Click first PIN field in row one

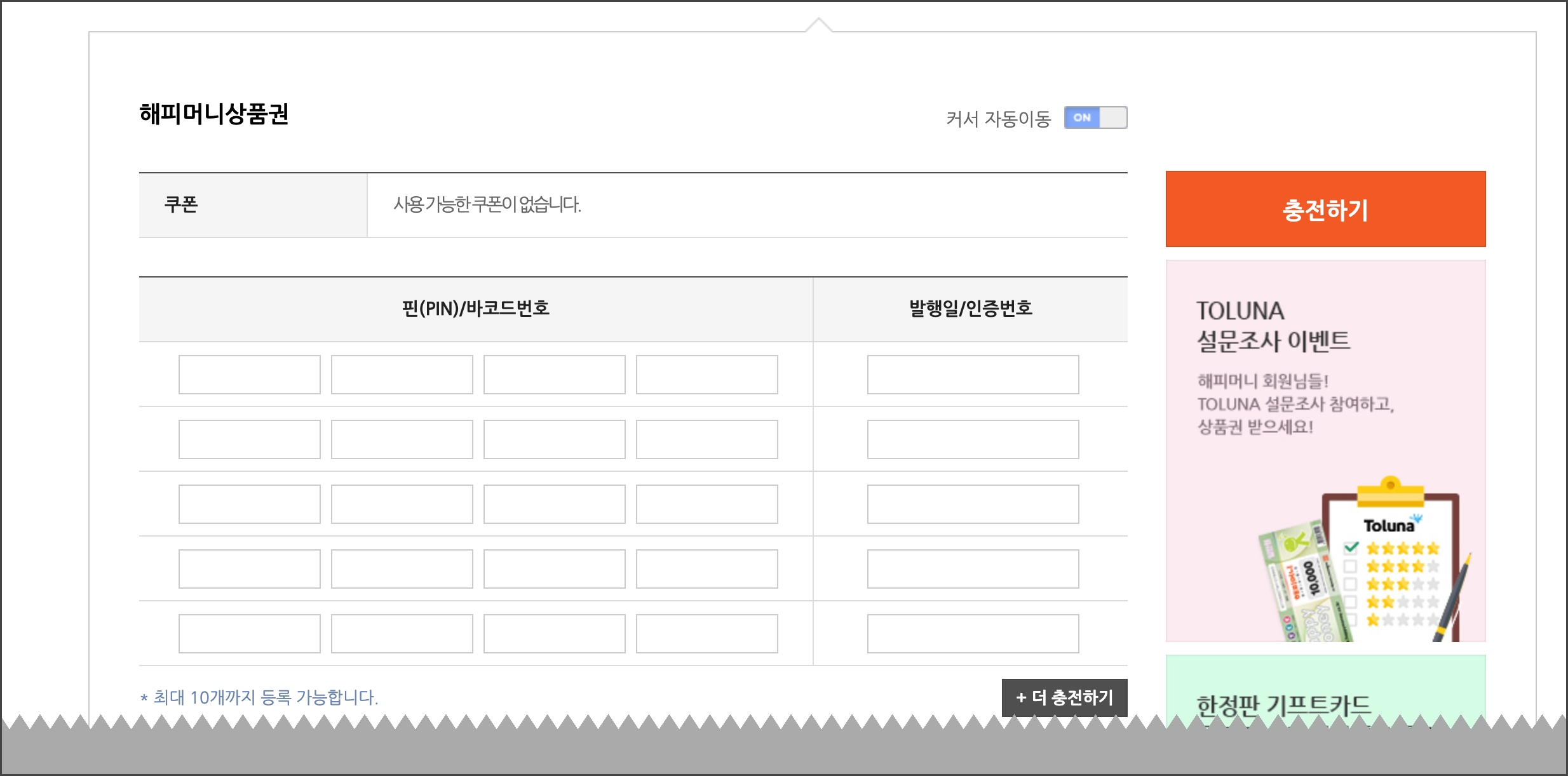249,375
